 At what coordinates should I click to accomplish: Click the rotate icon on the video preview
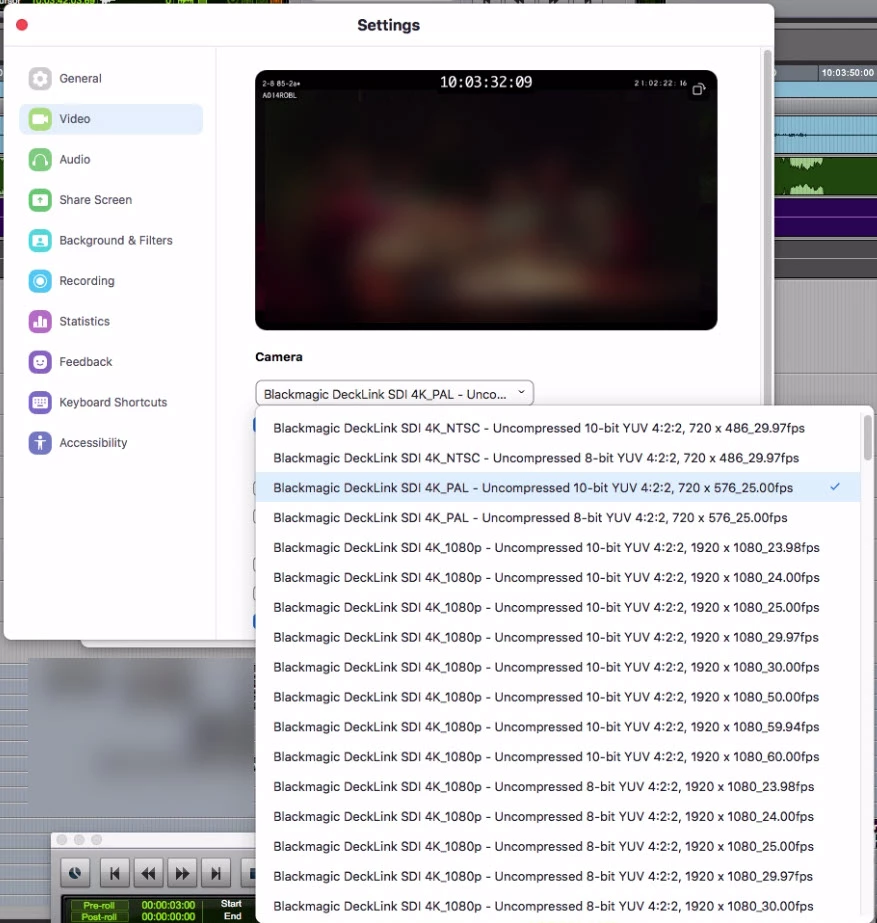click(698, 89)
